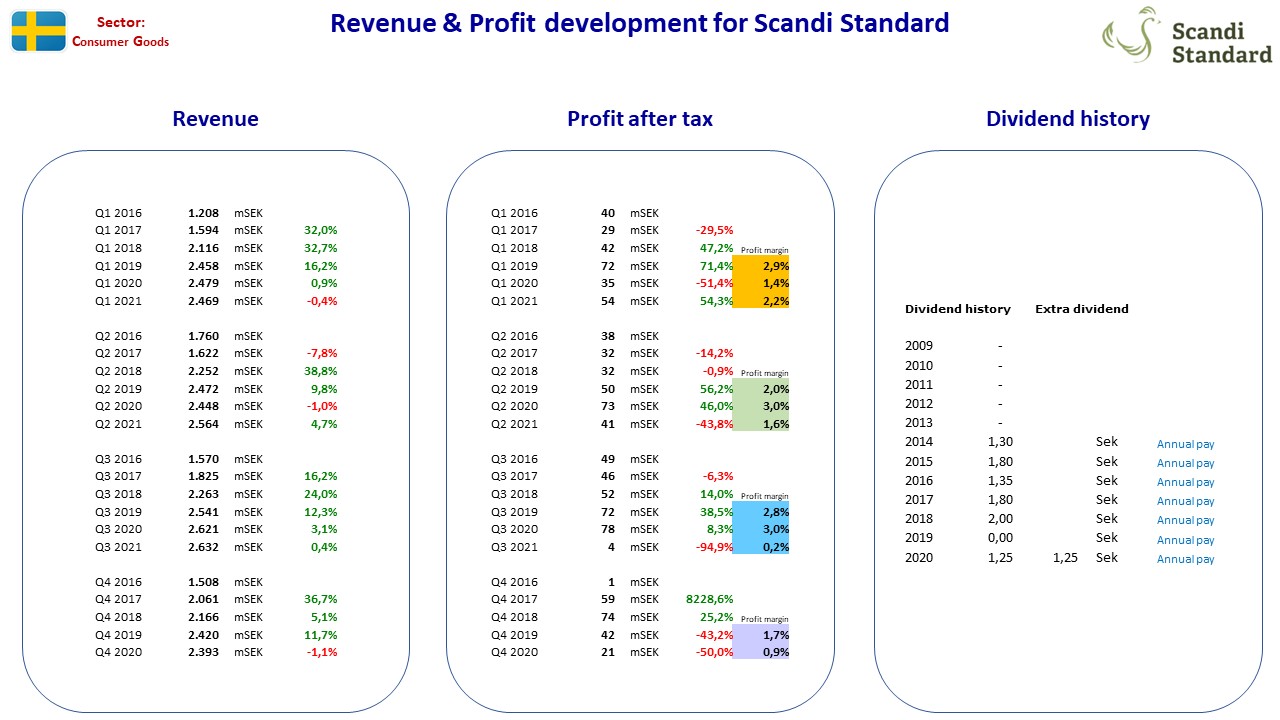This screenshot has height=720, width=1280.
Task: Click Q4 2020 profit change -50,0%
Action: pyautogui.click(x=714, y=652)
